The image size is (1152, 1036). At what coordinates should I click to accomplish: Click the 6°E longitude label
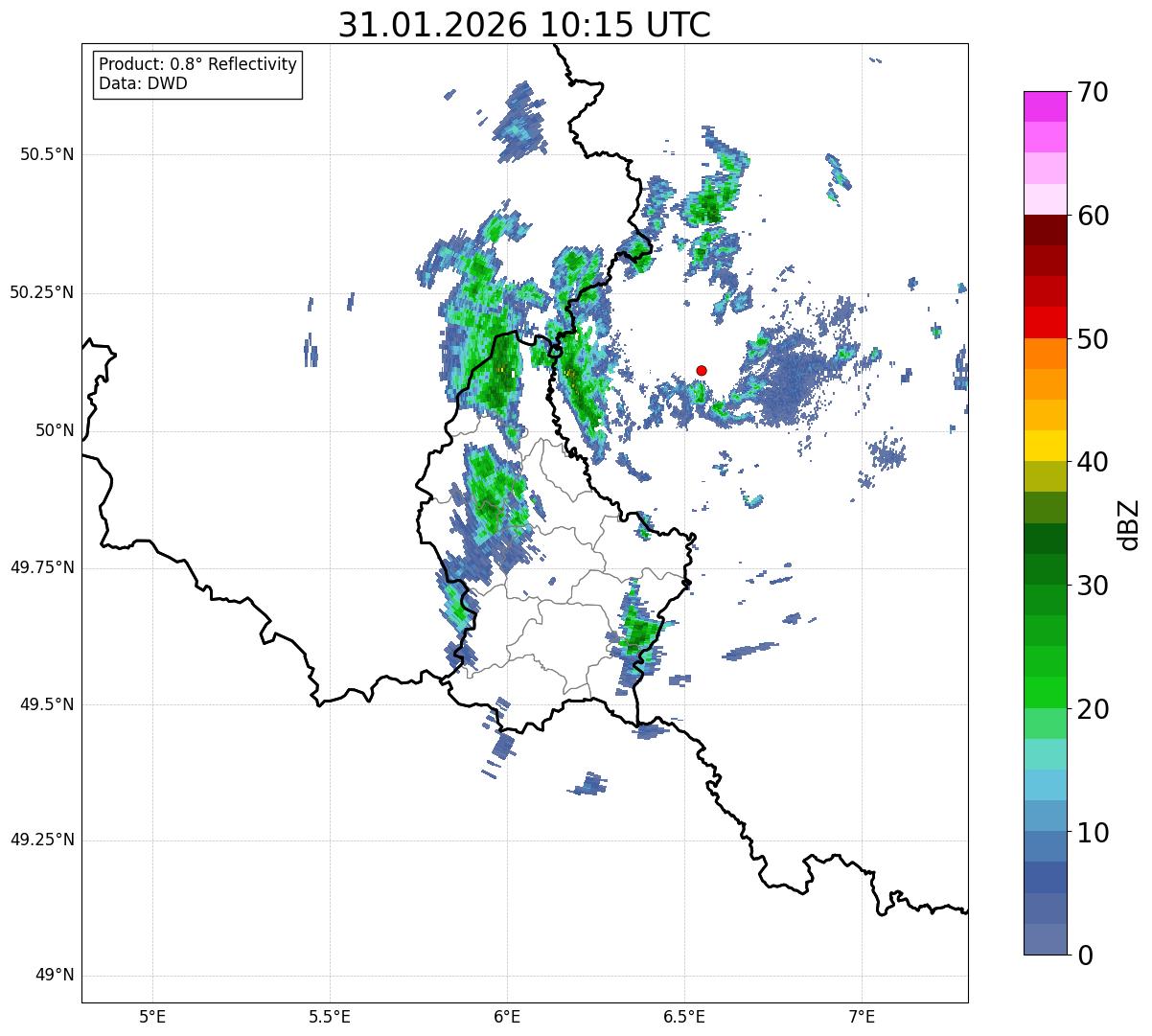pos(507,1017)
